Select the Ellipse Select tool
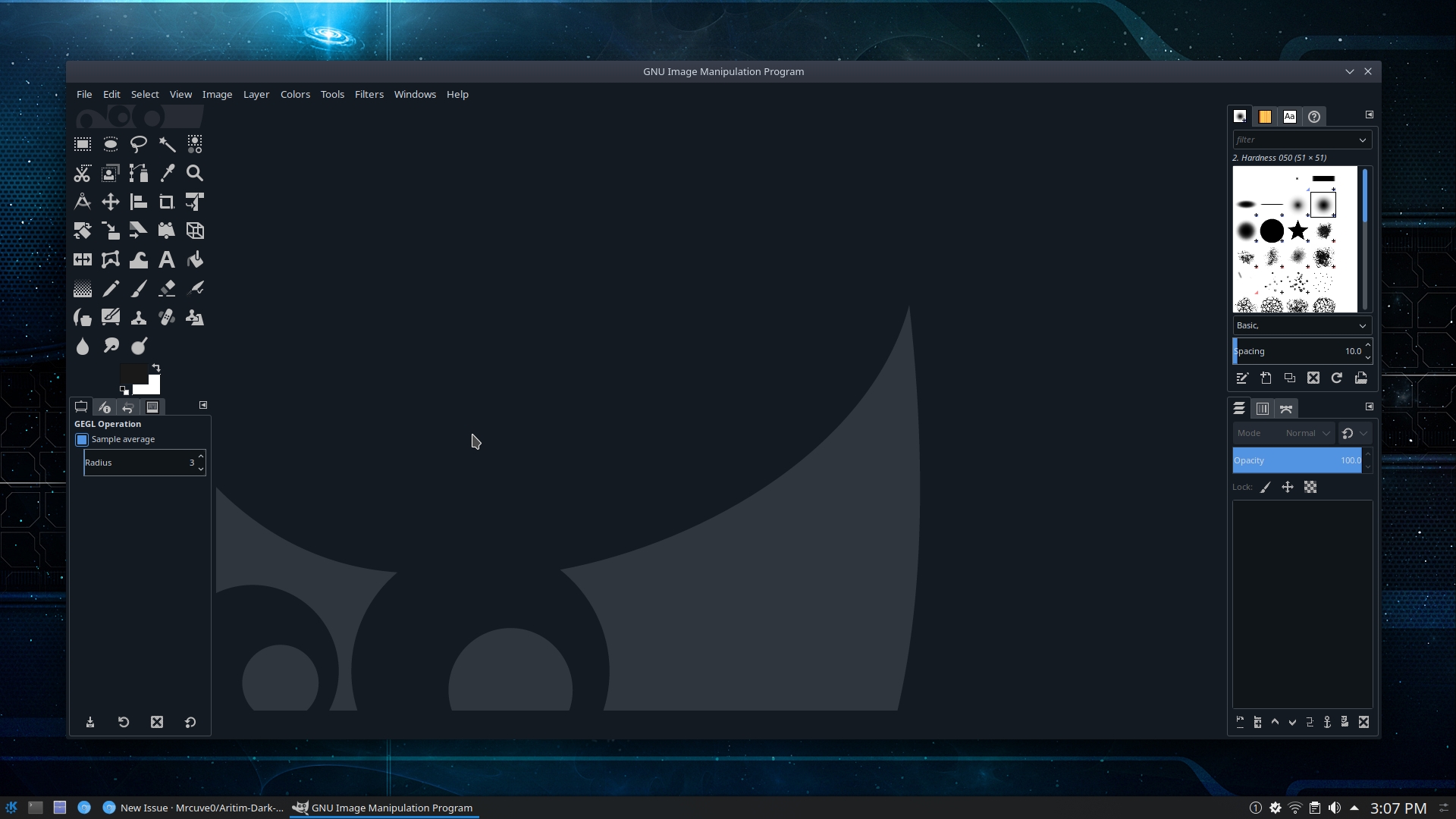 point(111,144)
